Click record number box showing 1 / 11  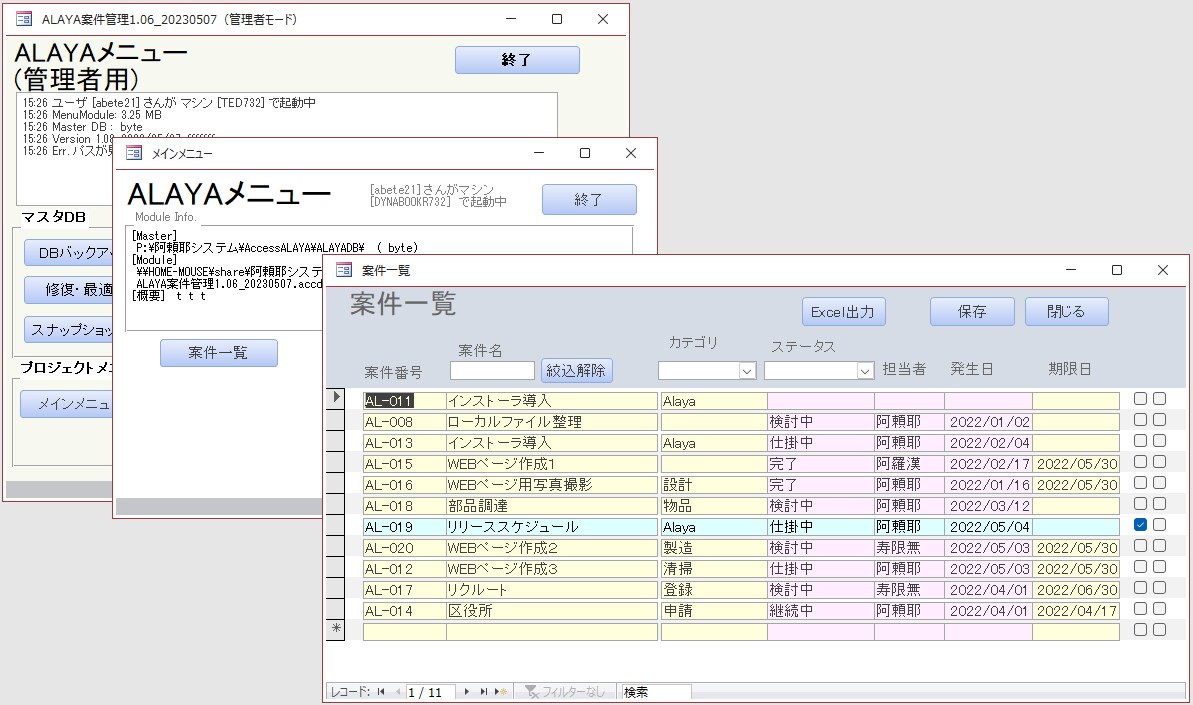tap(430, 692)
